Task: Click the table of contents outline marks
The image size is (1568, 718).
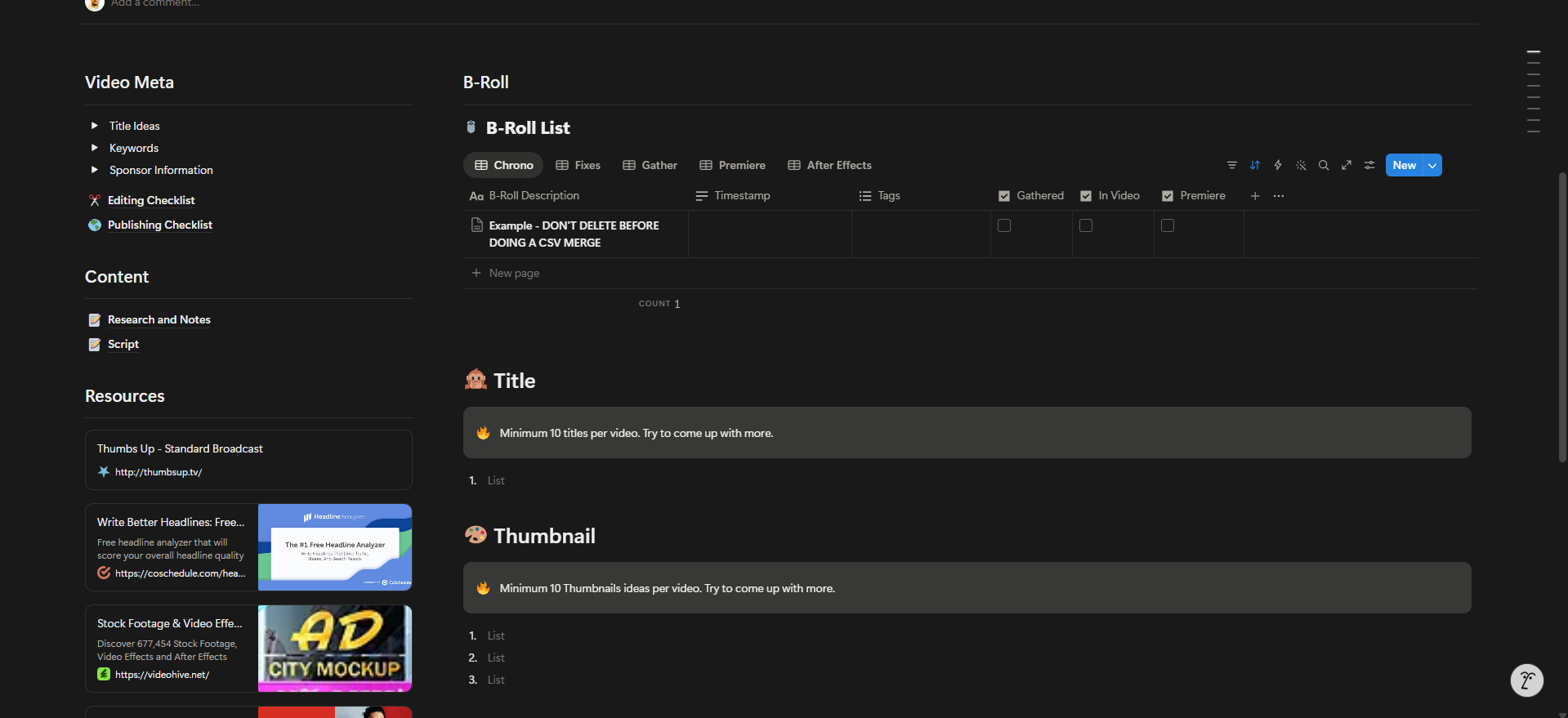Action: (1534, 91)
